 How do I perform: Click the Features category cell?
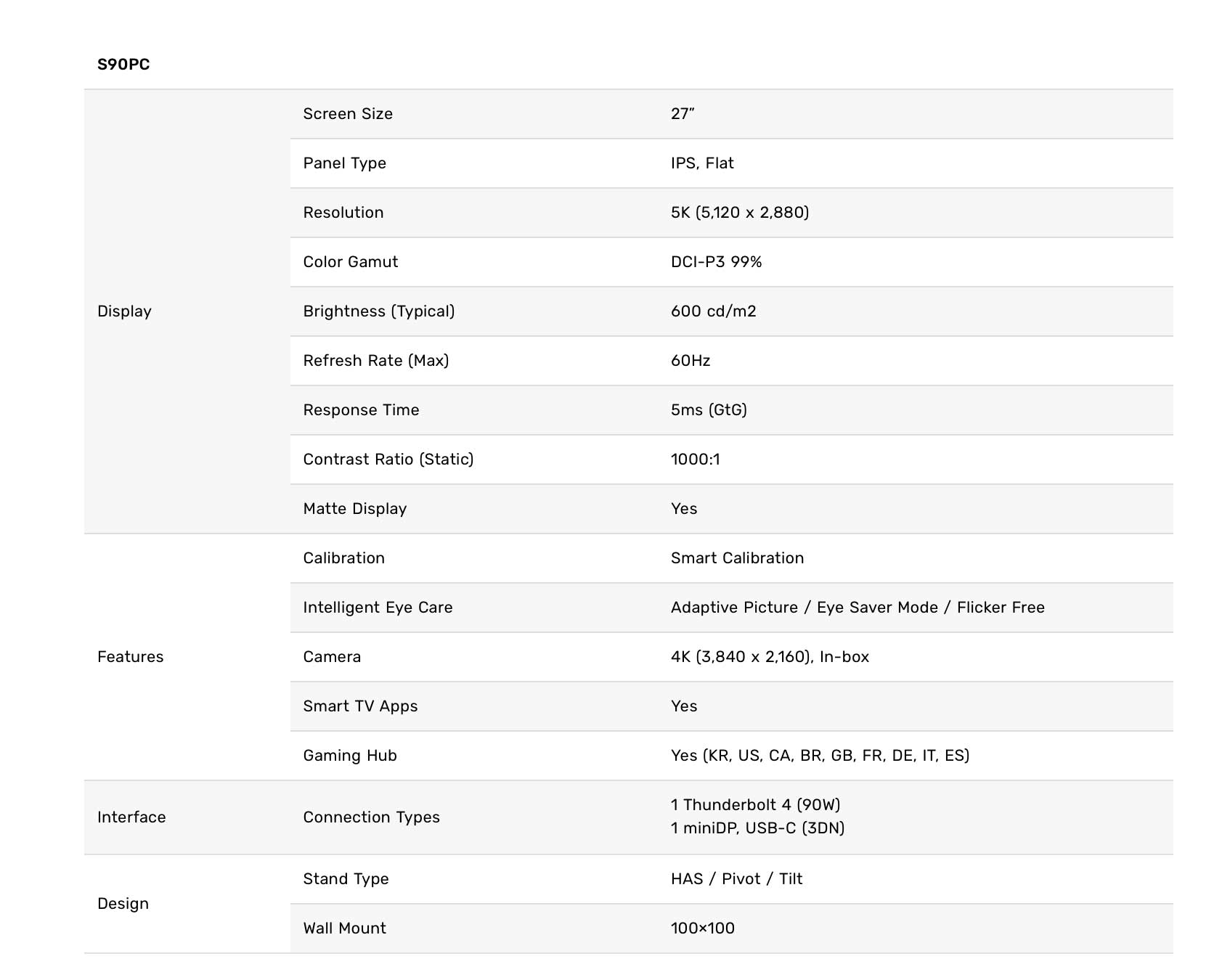coord(130,657)
